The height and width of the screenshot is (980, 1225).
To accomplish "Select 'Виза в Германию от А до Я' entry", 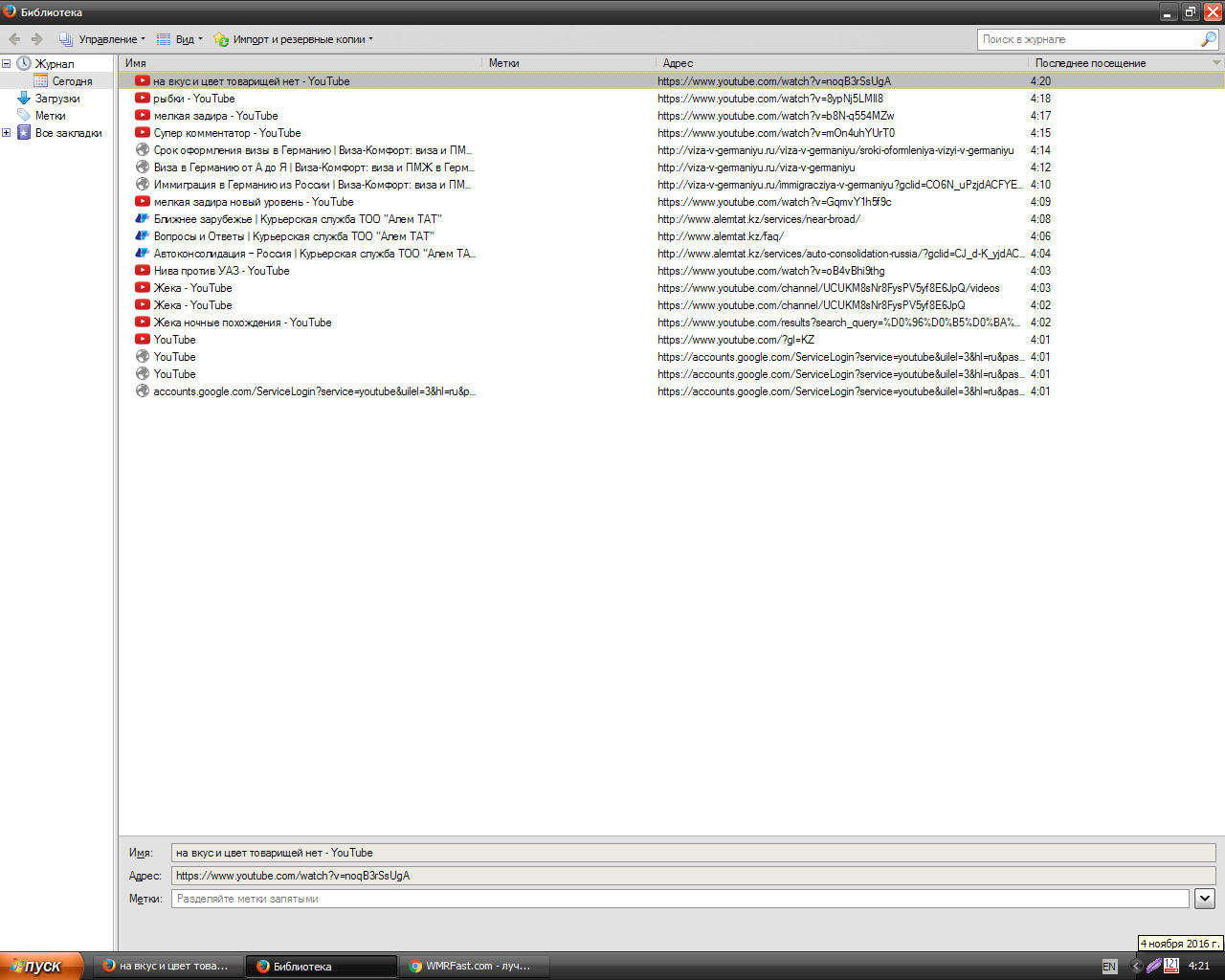I will pyautogui.click(x=672, y=167).
